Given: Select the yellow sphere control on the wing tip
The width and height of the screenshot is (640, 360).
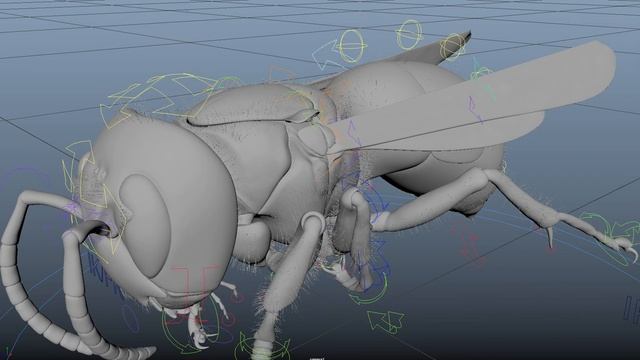Looking at the screenshot, I should click(x=453, y=46).
